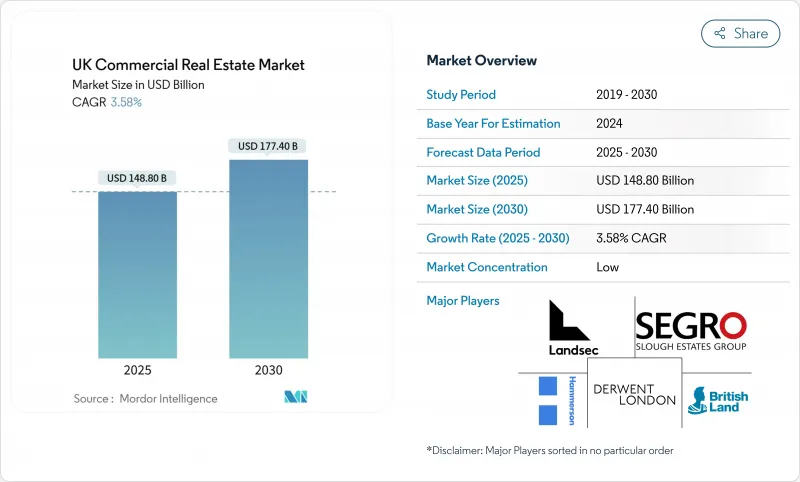Click the USD 148.80 B label
Screen dimensions: 800x482
[137, 179]
